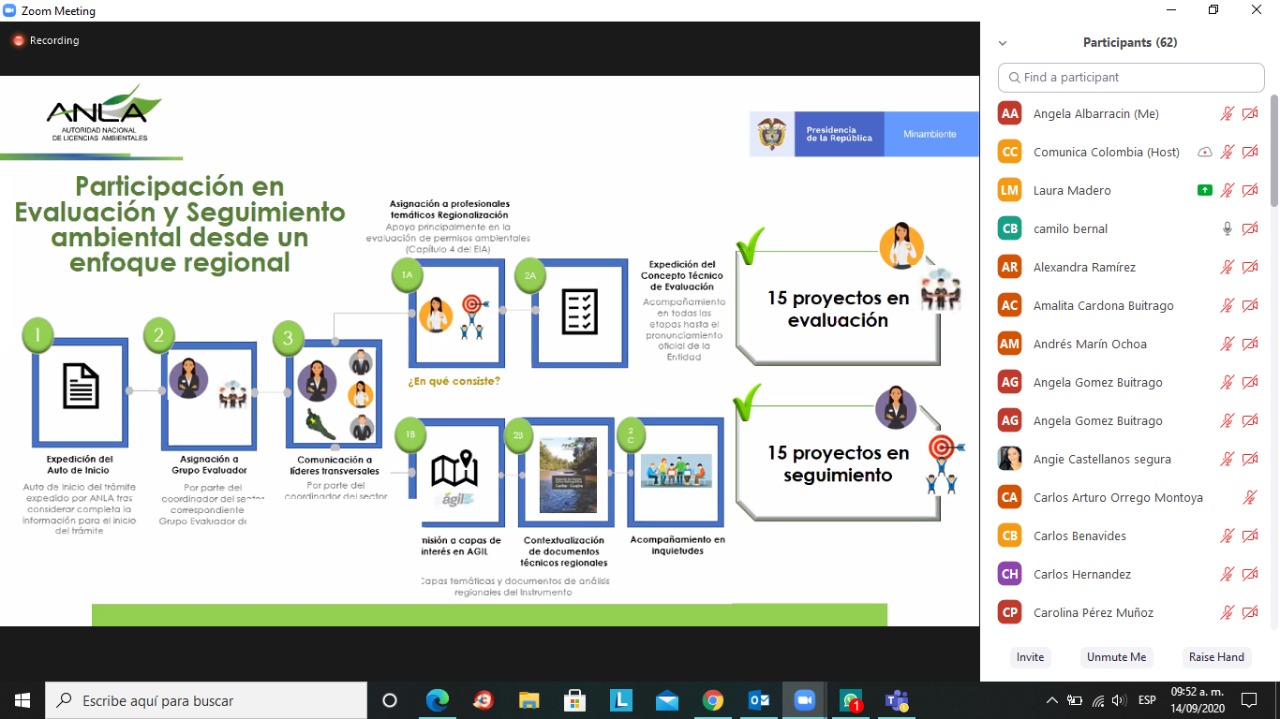
Task: Click Angela Albarracin's muted microphone icon
Action: point(1227,114)
